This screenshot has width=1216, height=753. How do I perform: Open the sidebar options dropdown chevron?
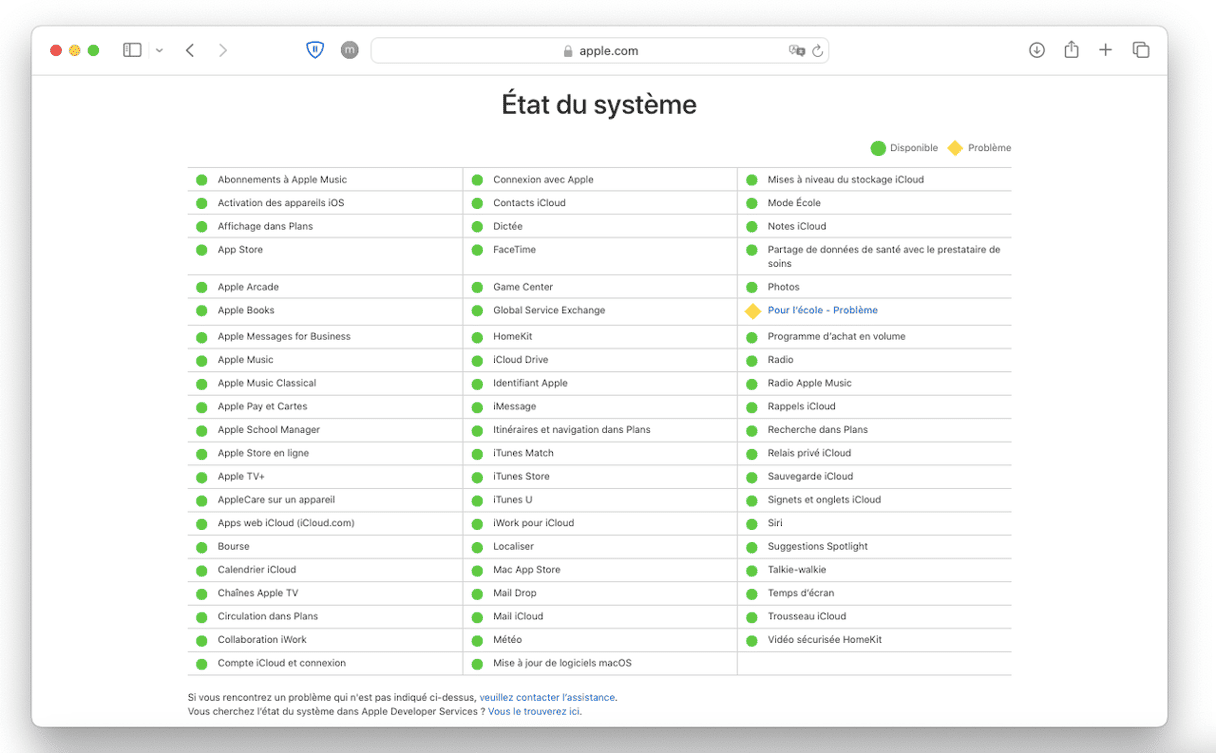click(x=159, y=50)
